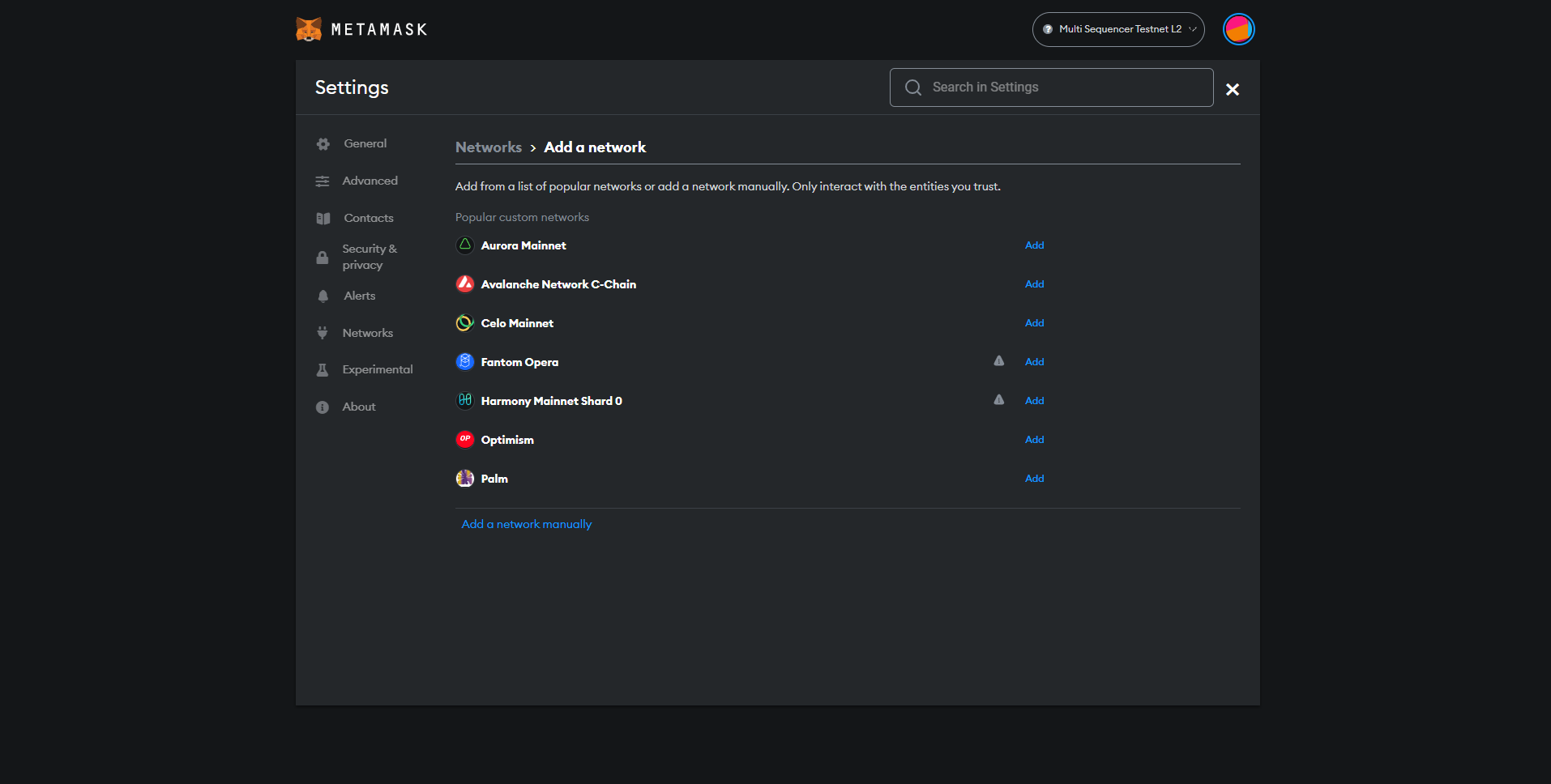Viewport: 1551px width, 784px height.
Task: Click the Optimism network name
Action: coord(507,440)
